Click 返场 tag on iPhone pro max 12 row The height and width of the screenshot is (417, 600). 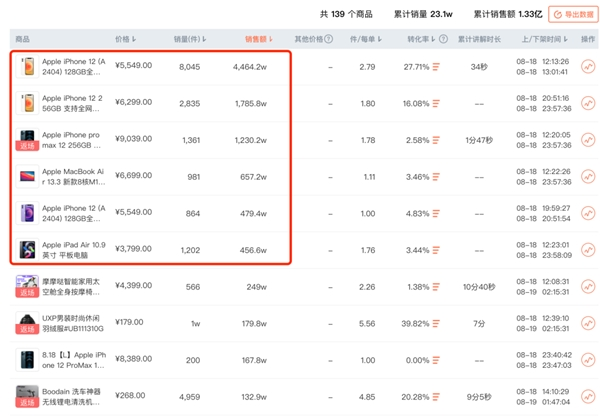point(27,146)
